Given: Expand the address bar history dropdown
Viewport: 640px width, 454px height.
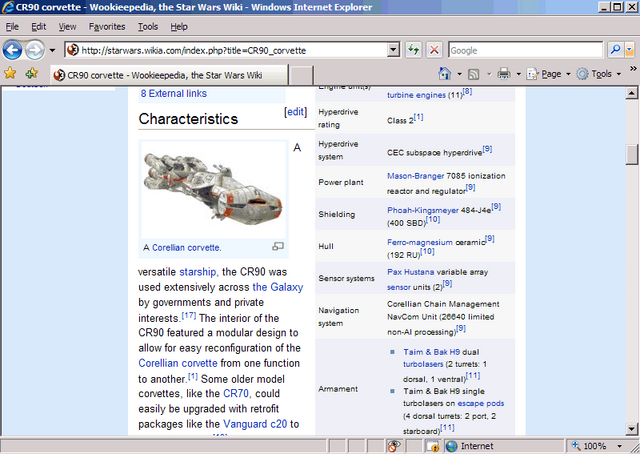Looking at the screenshot, I should click(393, 50).
